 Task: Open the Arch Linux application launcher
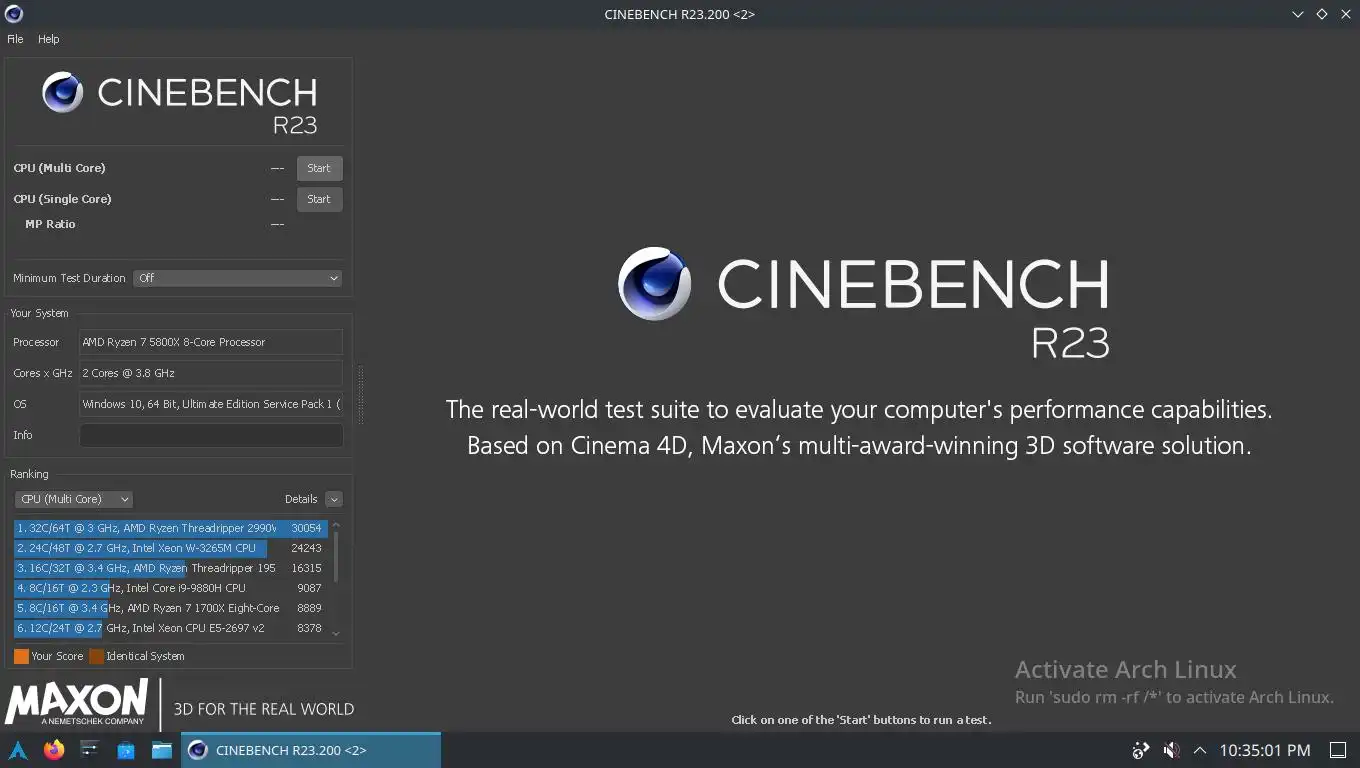[18, 750]
